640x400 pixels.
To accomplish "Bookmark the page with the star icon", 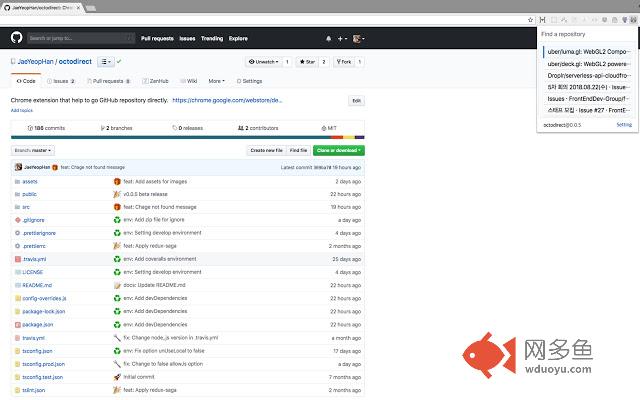I will tap(530, 20).
